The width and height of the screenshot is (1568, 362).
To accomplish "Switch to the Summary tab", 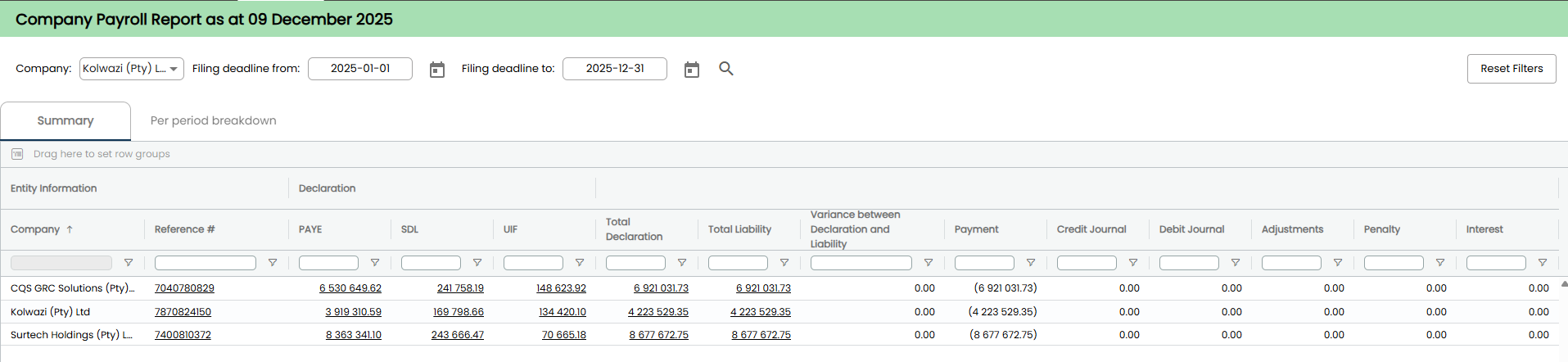I will tap(66, 121).
